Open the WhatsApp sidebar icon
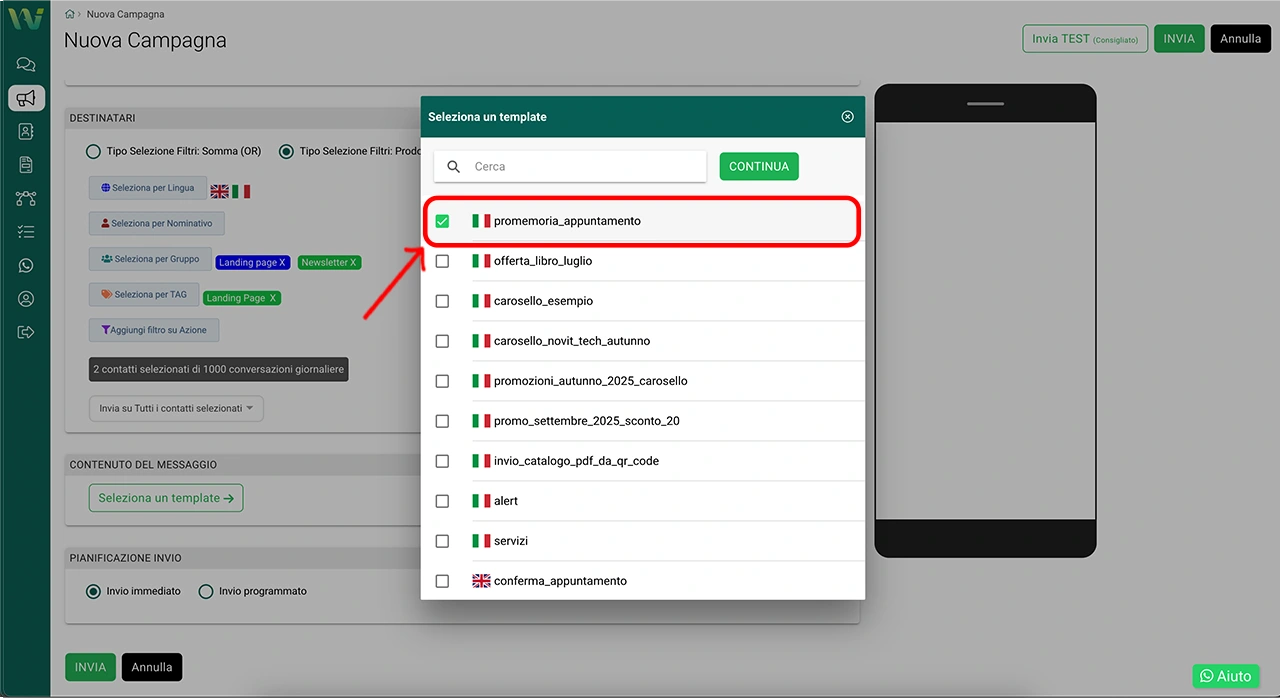The height and width of the screenshot is (698, 1280). pyautogui.click(x=26, y=265)
